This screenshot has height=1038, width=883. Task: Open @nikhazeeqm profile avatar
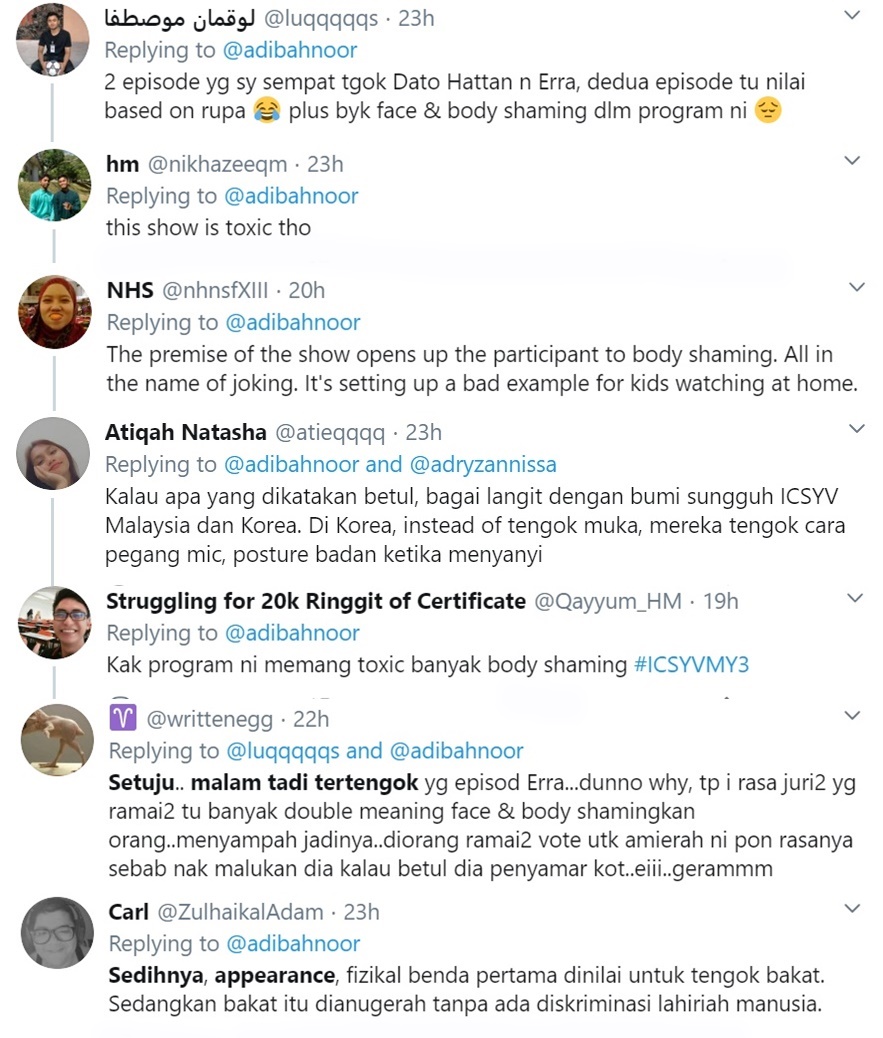[x=54, y=185]
